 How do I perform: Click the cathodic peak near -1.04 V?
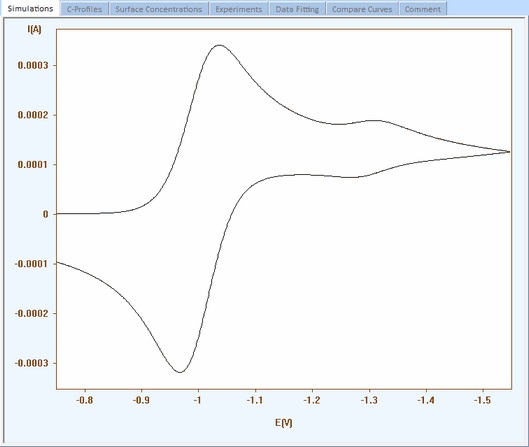pyautogui.click(x=219, y=45)
